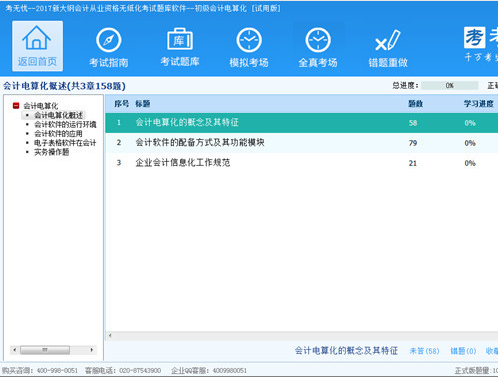The image size is (498, 377).
Task: Click the 序号 column header
Action: point(121,104)
